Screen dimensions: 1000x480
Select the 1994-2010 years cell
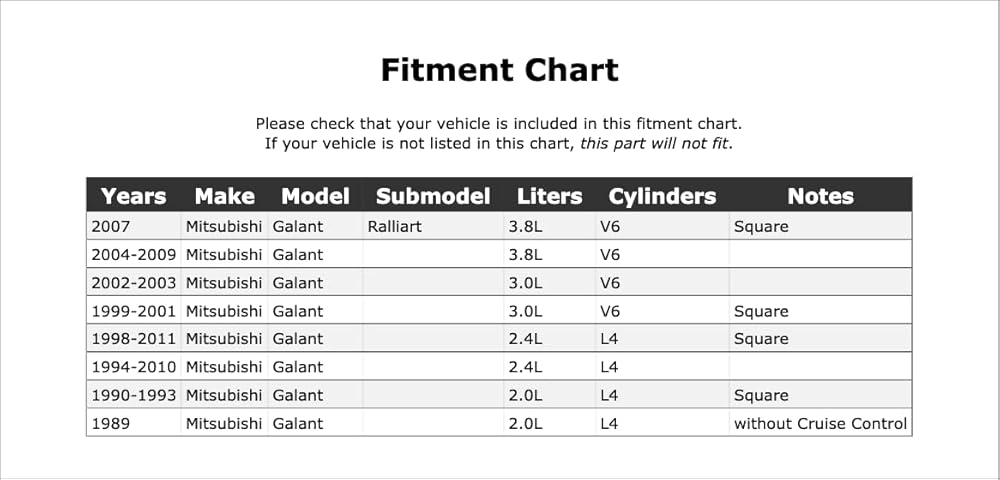click(x=133, y=367)
